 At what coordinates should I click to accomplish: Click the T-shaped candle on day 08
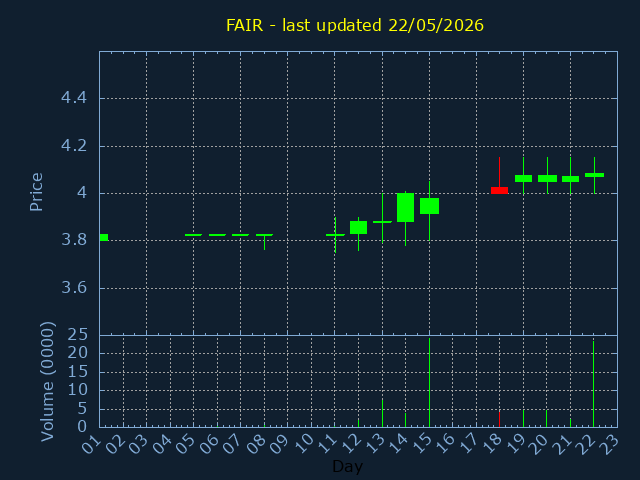pyautogui.click(x=264, y=236)
